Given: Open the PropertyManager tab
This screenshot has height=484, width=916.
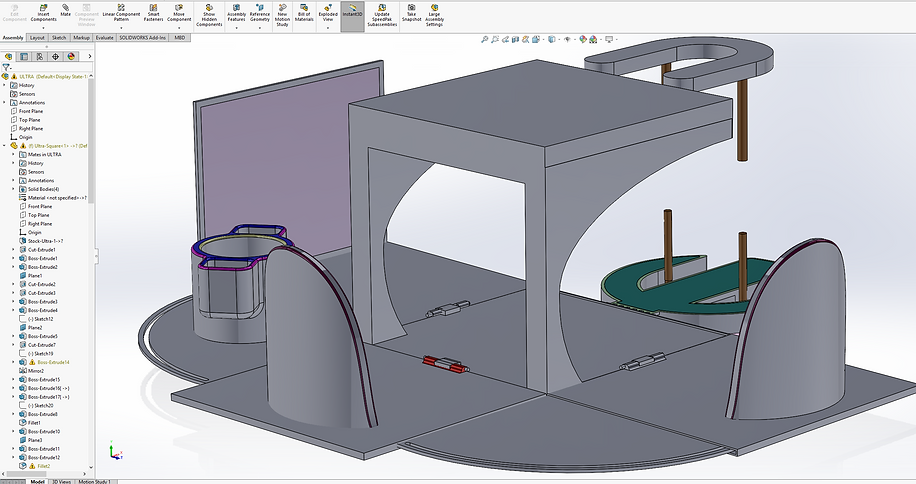Looking at the screenshot, I should (24, 57).
